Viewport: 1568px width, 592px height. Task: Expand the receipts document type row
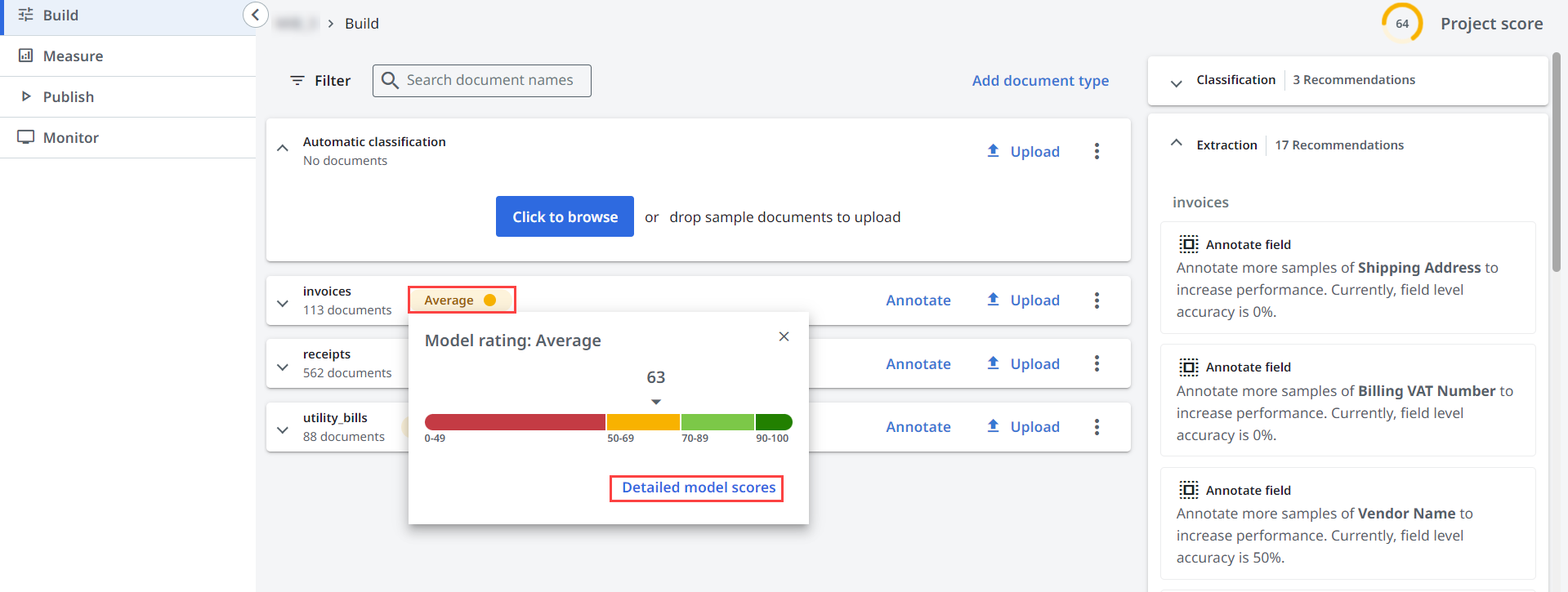tap(283, 367)
